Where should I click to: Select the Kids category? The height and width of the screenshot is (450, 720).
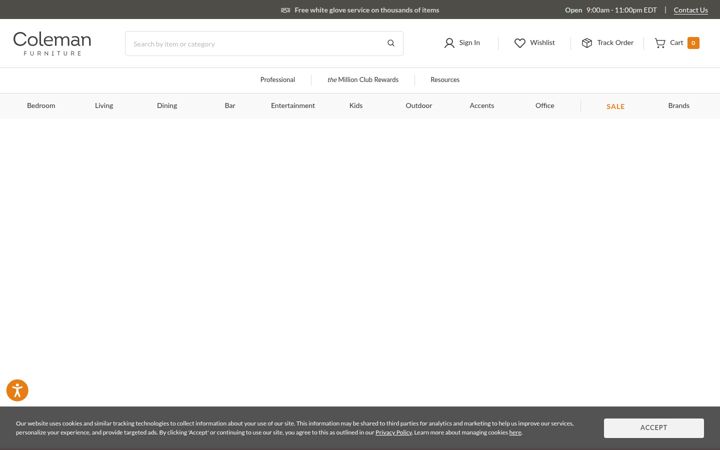355,106
